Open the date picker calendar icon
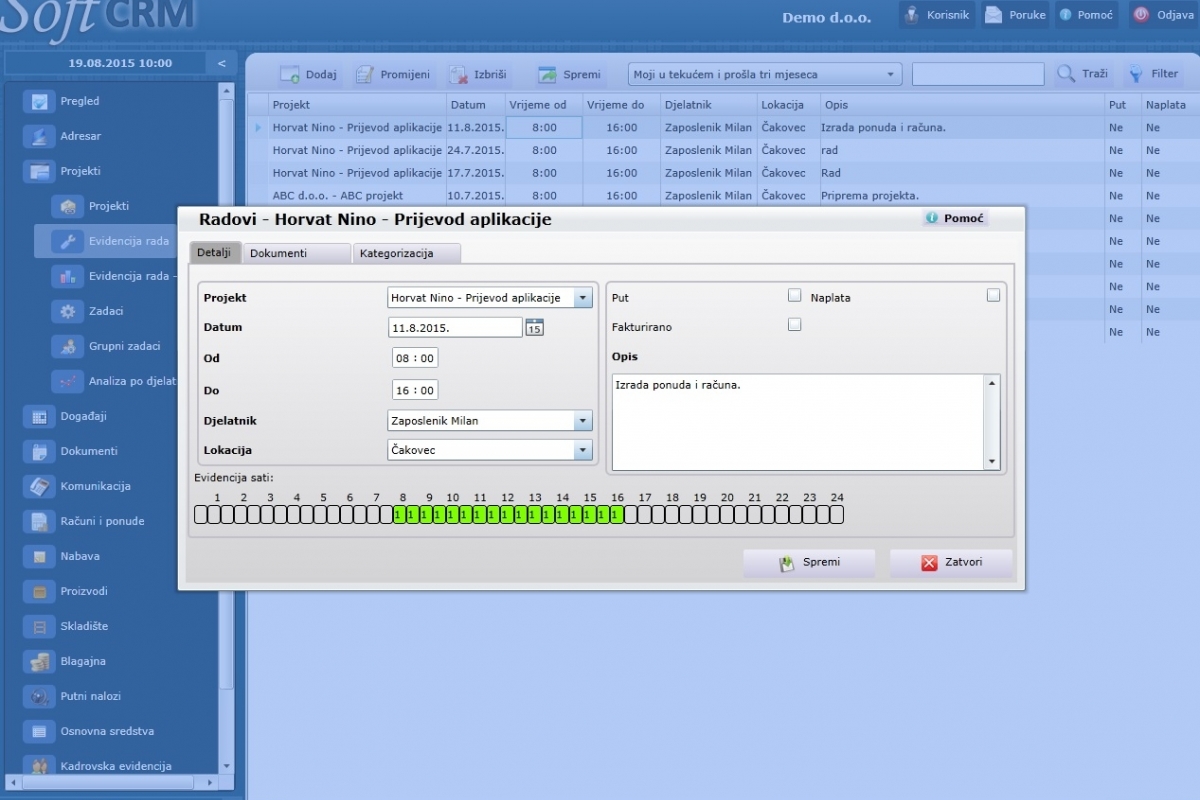Viewport: 1200px width, 800px height. tap(534, 327)
